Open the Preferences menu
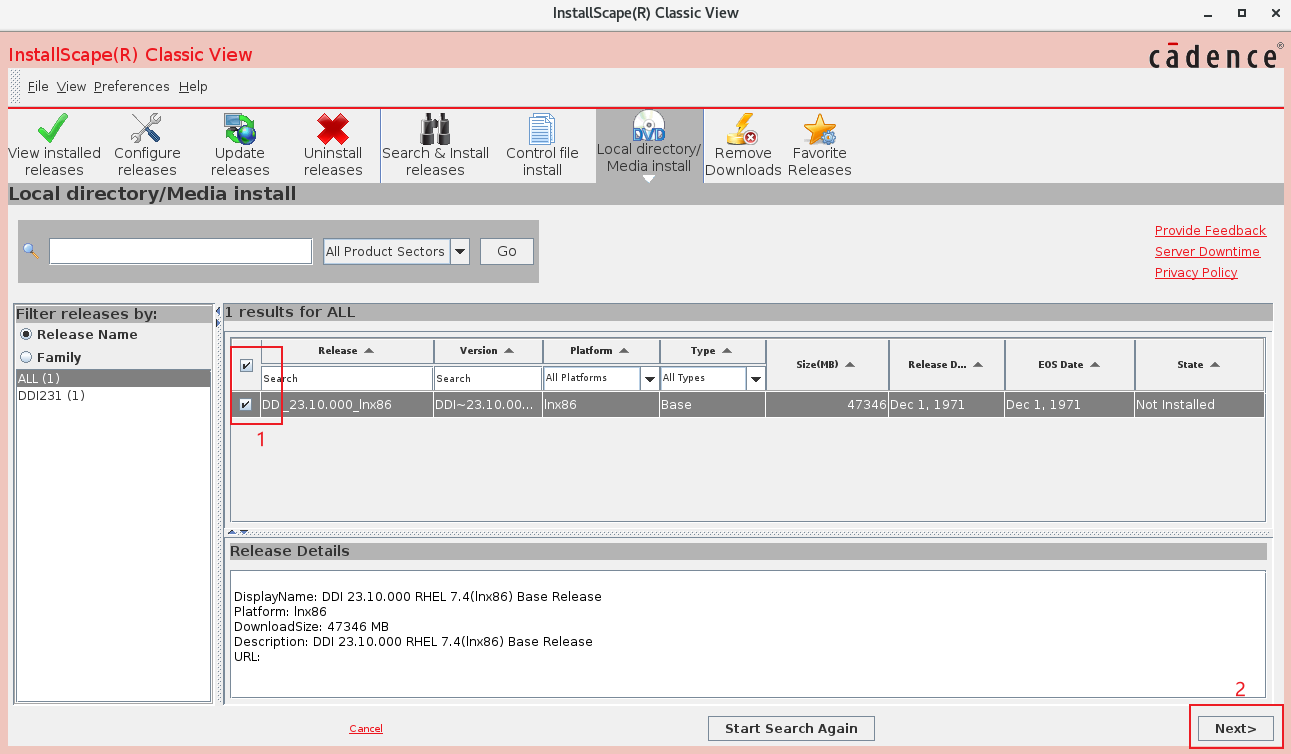 tap(131, 87)
